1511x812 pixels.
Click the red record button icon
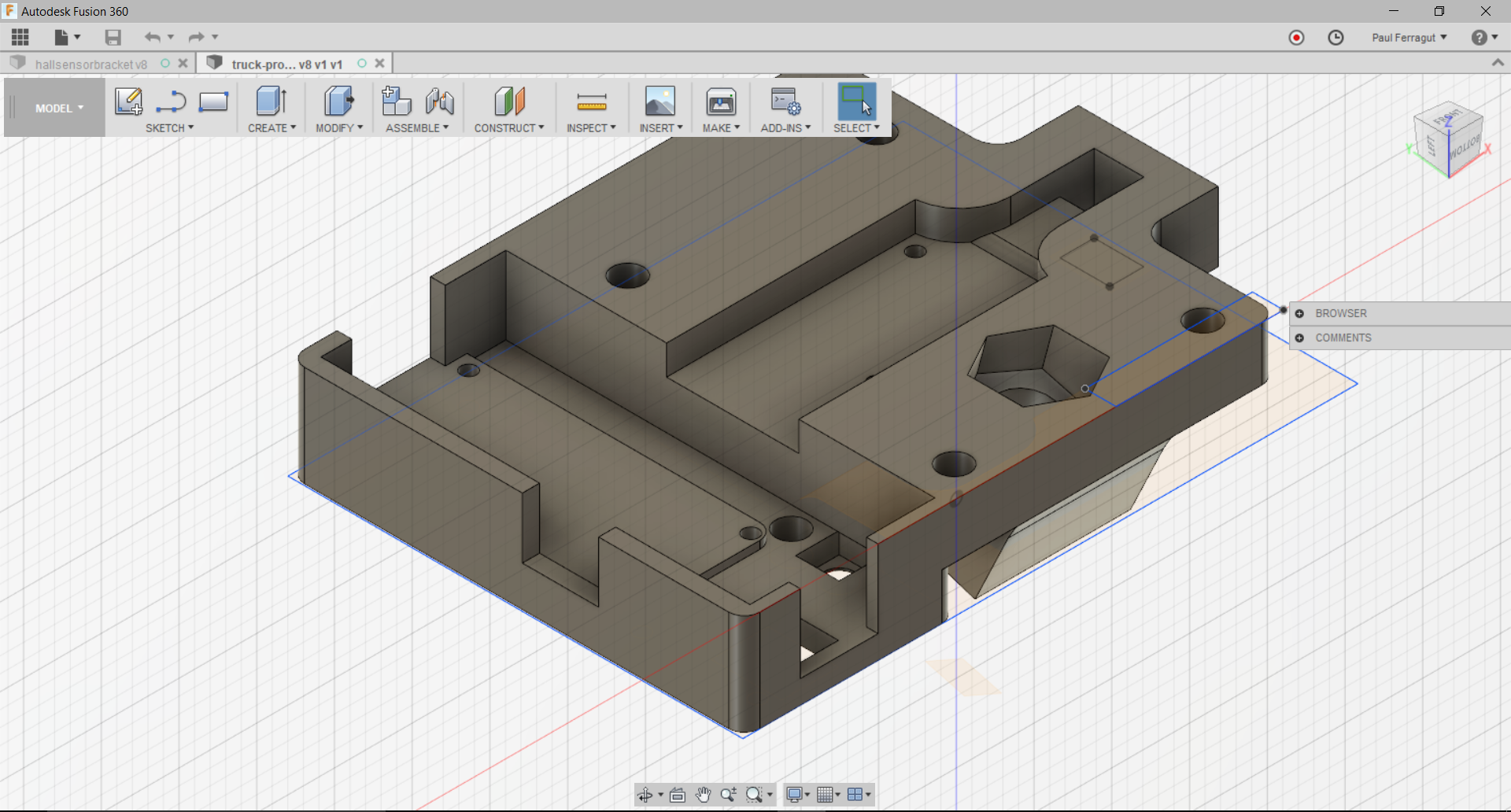tap(1297, 37)
